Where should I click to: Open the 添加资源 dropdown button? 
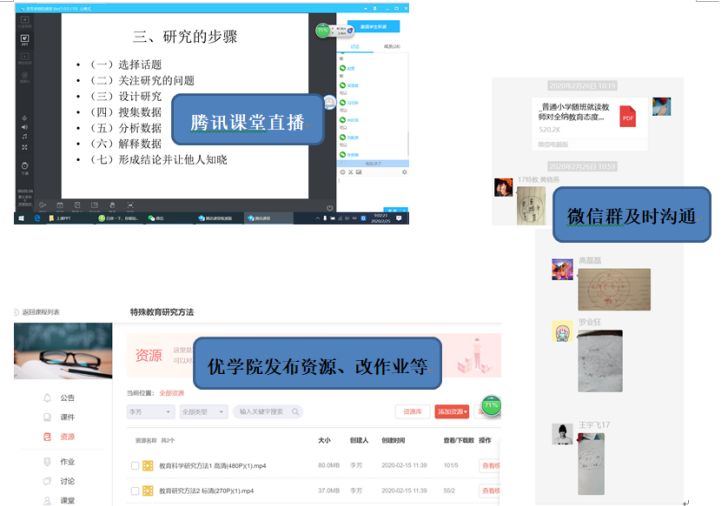[x=452, y=411]
